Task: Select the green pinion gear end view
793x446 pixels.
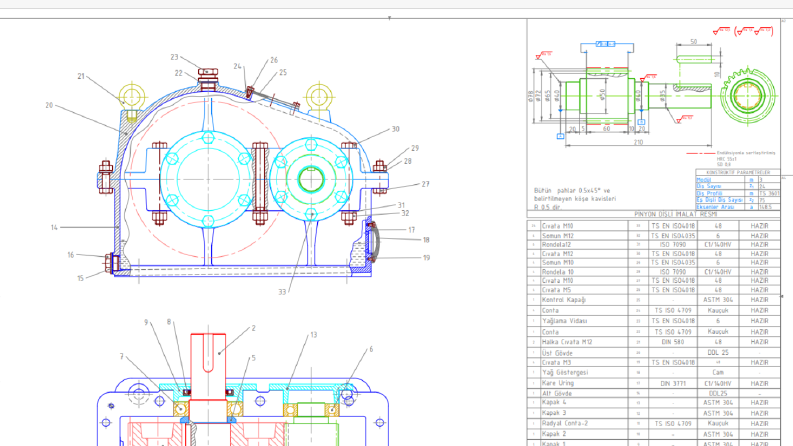Action: pyautogui.click(x=747, y=95)
